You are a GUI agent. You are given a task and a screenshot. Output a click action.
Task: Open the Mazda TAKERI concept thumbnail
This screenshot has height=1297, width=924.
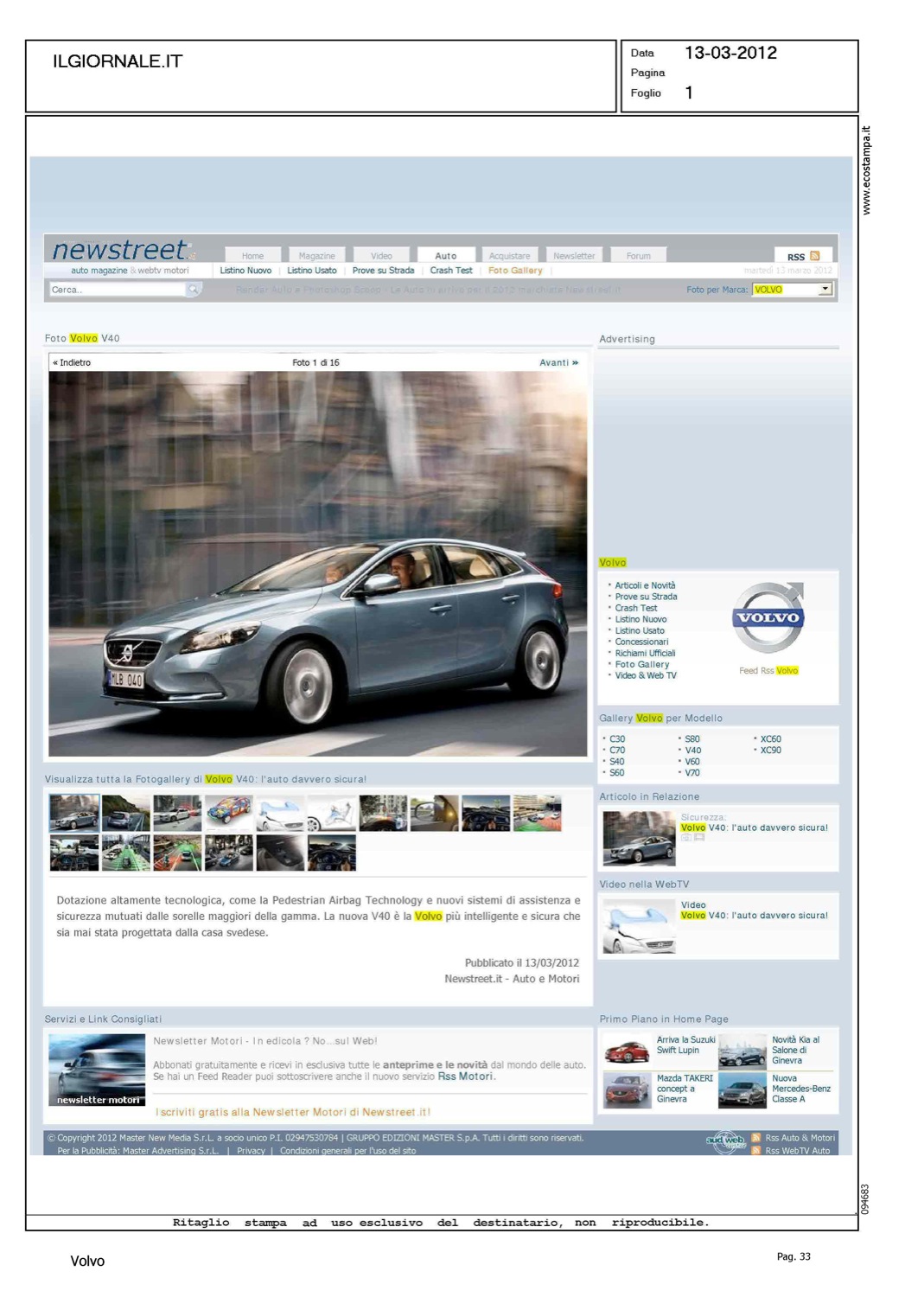(627, 1090)
